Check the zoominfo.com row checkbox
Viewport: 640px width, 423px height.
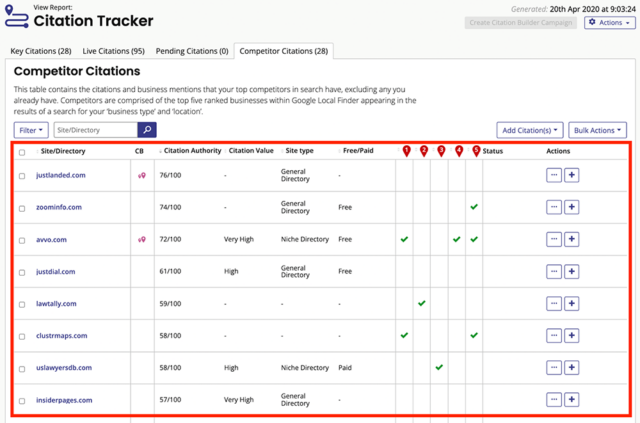(22, 208)
